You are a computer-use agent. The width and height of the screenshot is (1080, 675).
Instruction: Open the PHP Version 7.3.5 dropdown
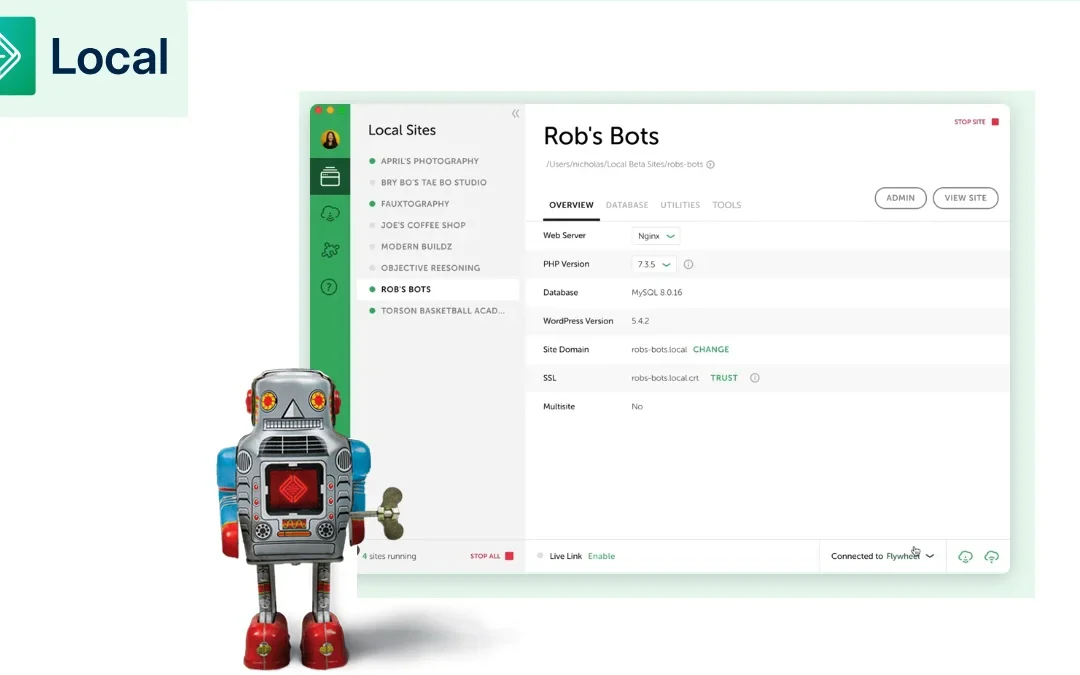(x=654, y=265)
